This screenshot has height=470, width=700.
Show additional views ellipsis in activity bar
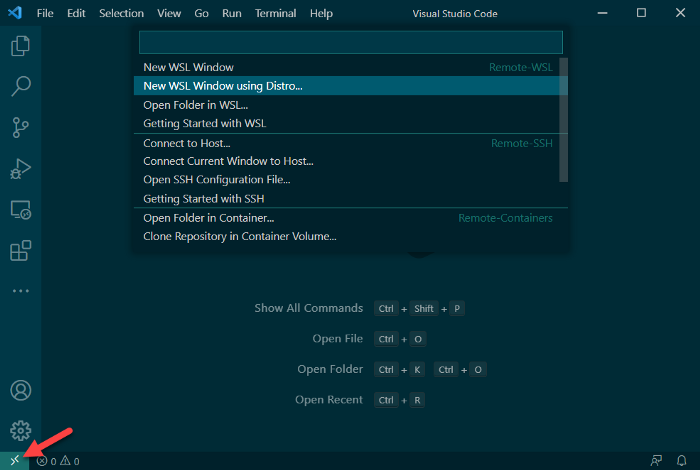pos(20,291)
